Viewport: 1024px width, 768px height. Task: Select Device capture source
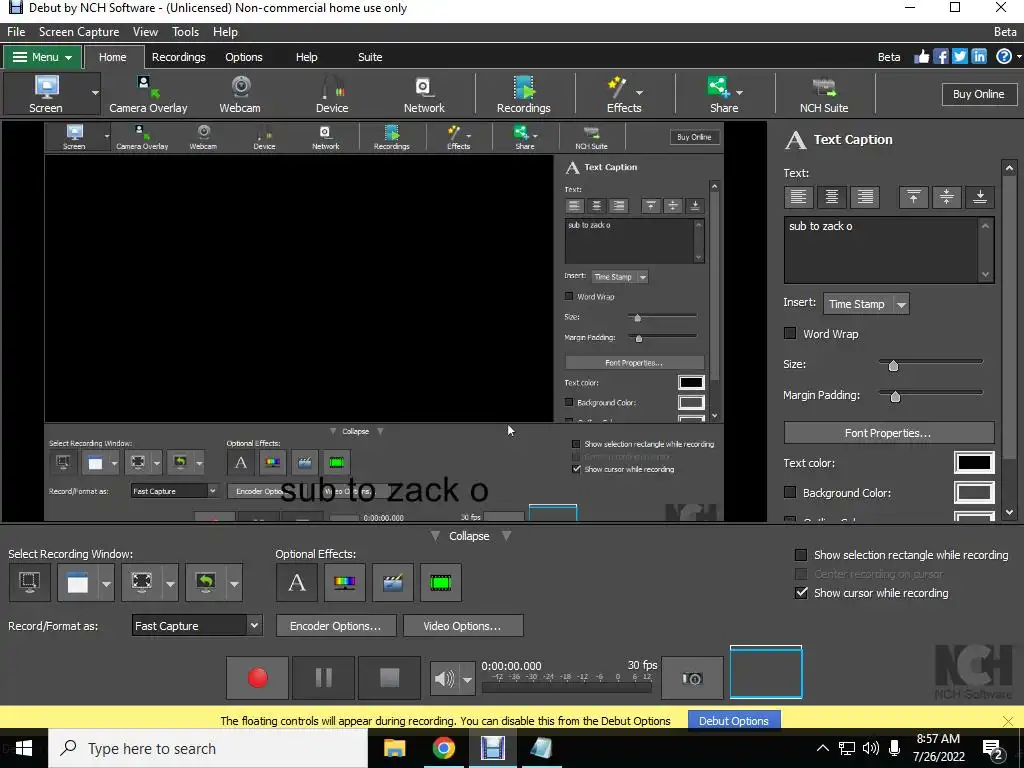332,94
